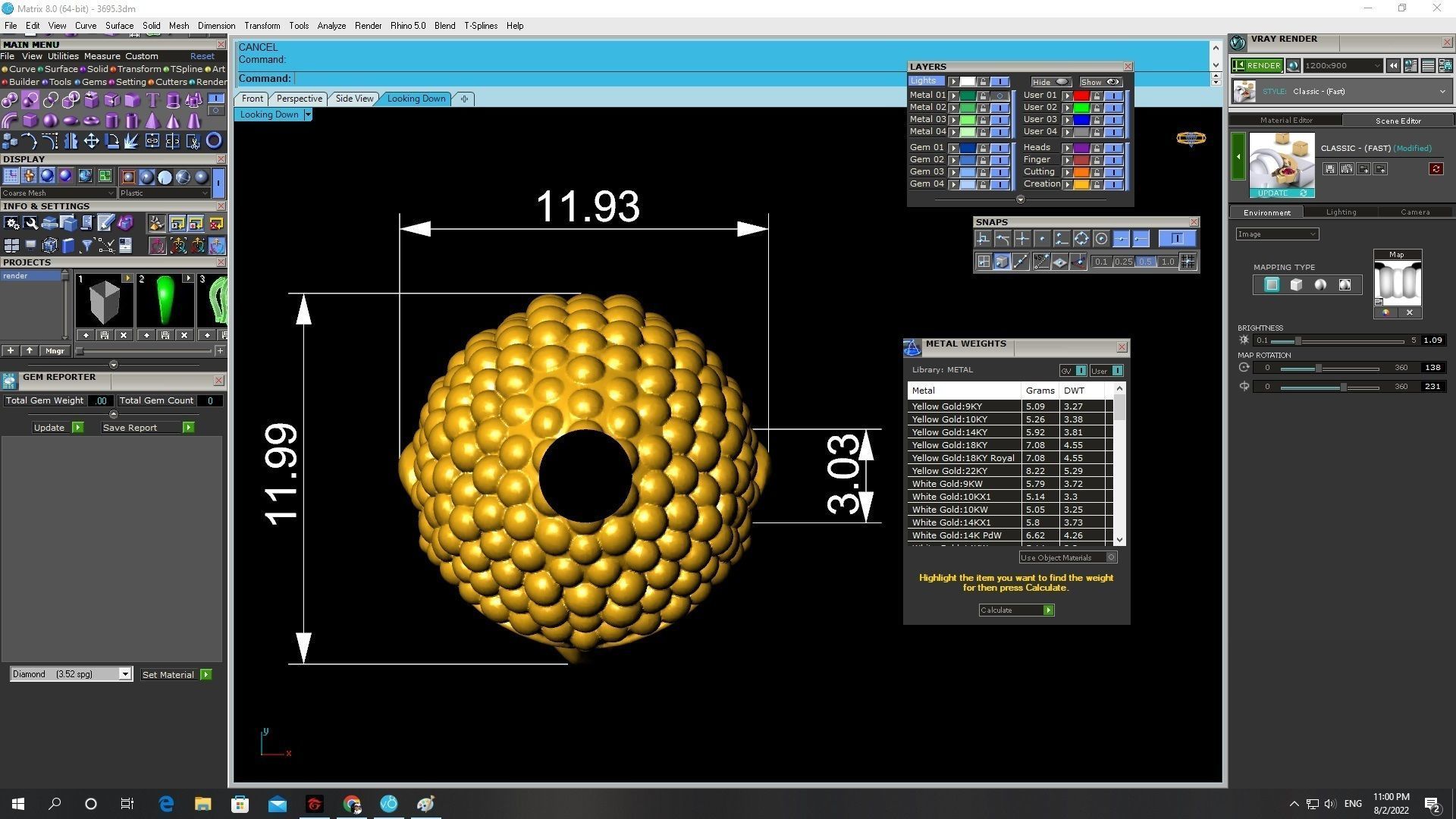The height and width of the screenshot is (819, 1456).
Task: Toggle lock on Gem 02 layer
Action: click(983, 160)
